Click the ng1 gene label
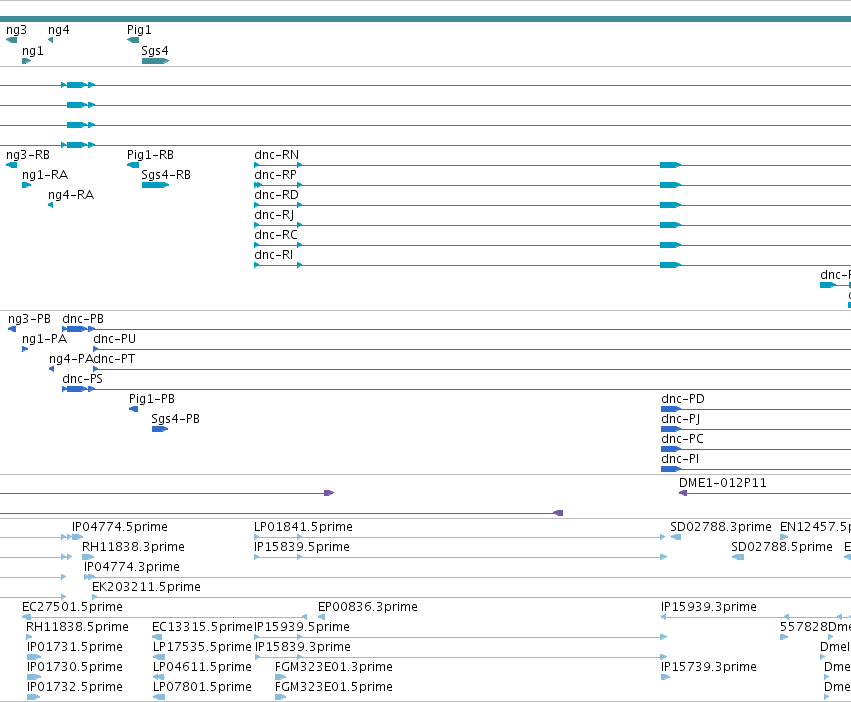851x702 pixels. coord(33,50)
